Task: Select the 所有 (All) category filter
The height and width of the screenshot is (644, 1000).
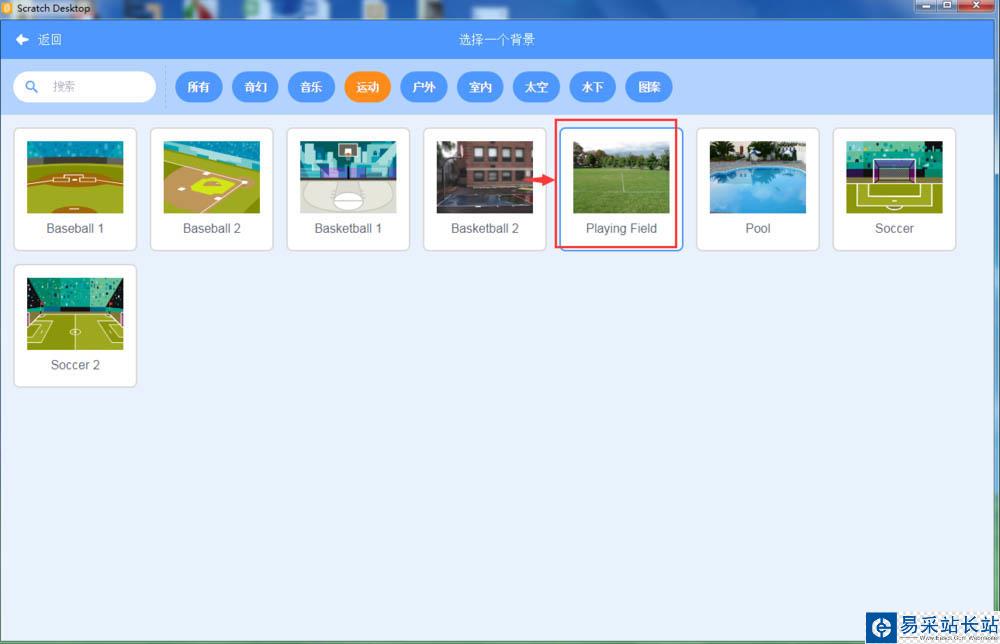Action: (198, 87)
